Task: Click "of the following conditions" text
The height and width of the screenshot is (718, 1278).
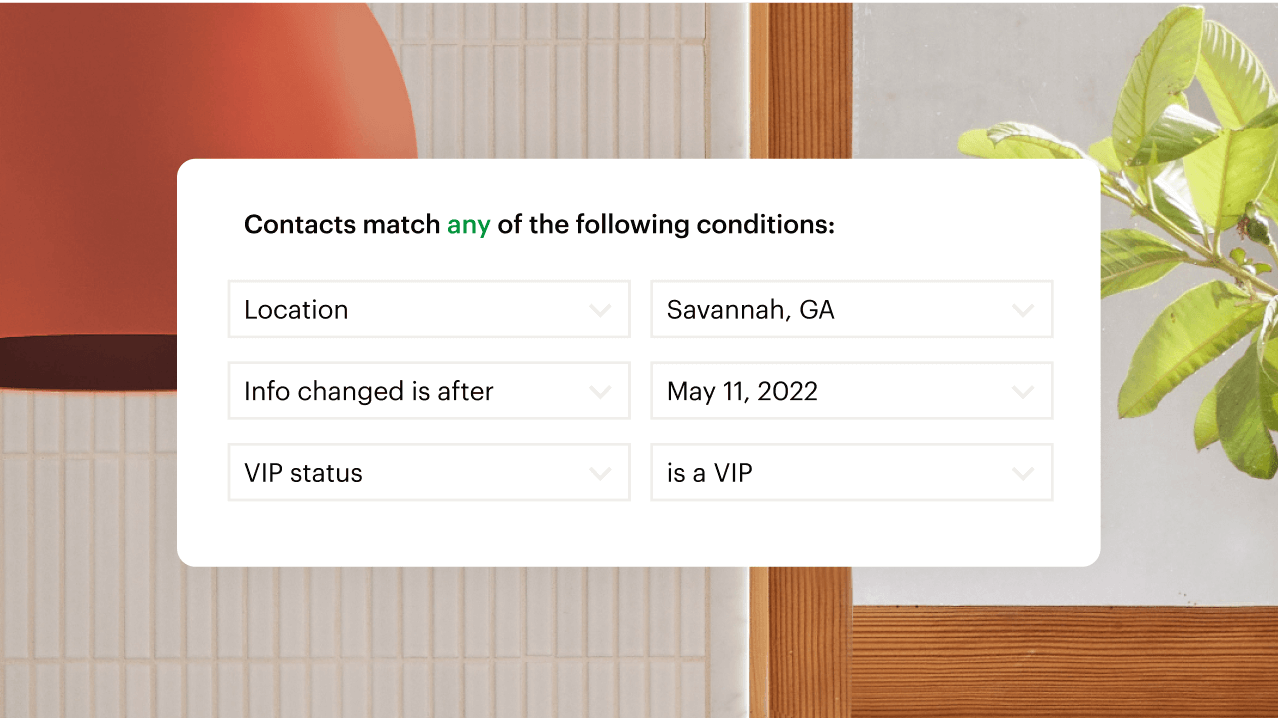Action: tap(665, 225)
